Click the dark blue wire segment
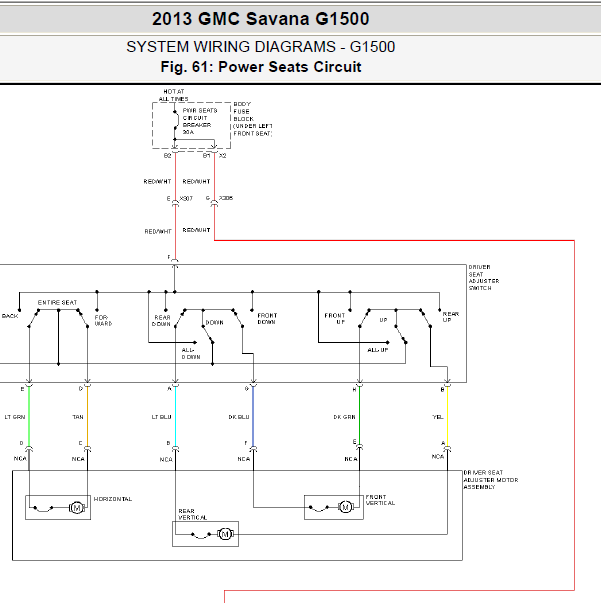This screenshot has width=601, height=603. pos(253,417)
